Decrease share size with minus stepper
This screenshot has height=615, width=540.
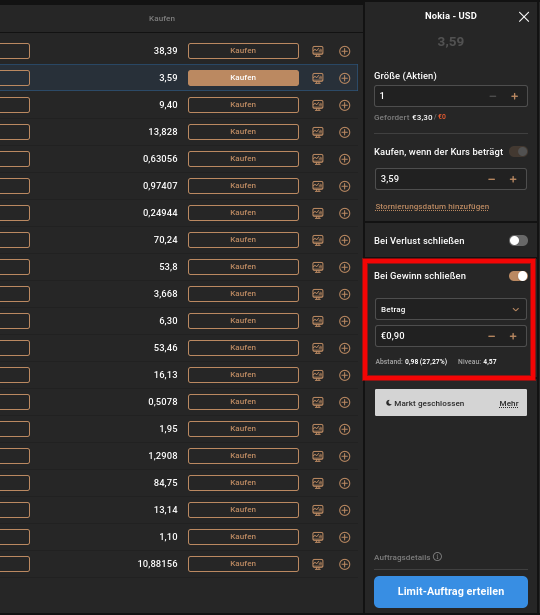tap(493, 96)
